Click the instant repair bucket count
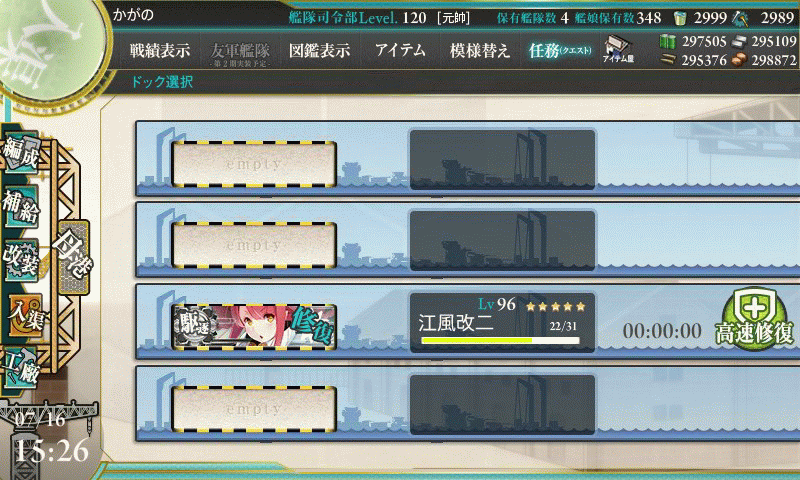Screen dimensions: 800x480 coord(710,18)
